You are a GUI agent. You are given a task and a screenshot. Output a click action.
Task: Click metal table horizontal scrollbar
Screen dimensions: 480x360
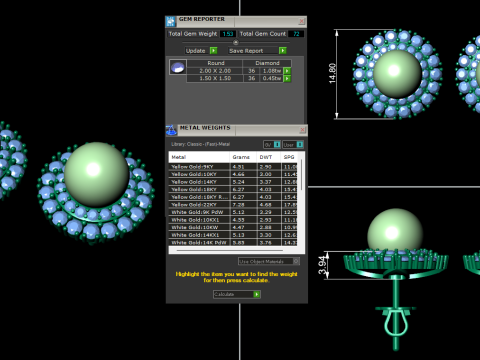pos(230,250)
